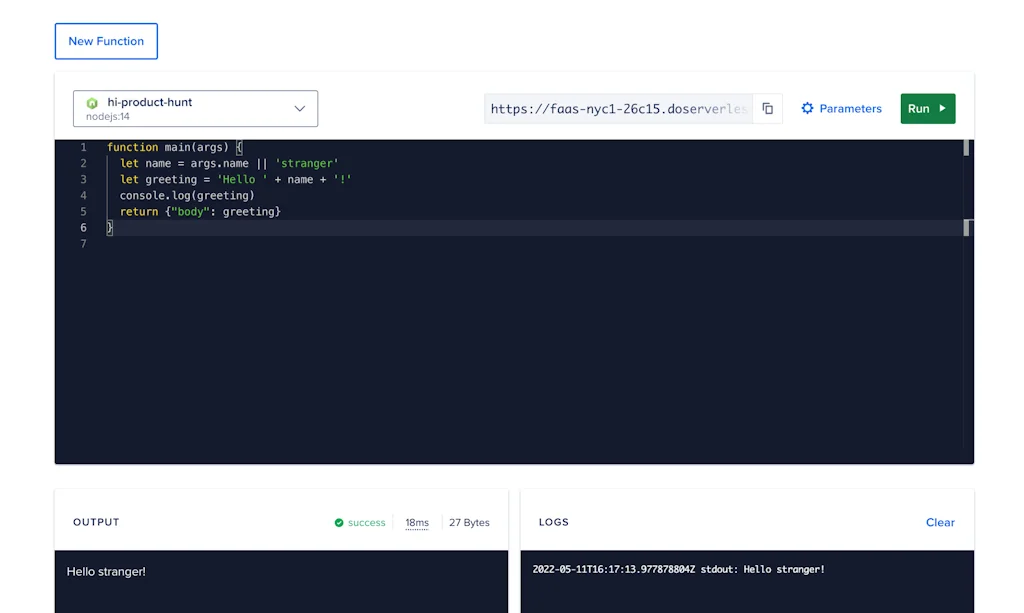Viewport: 1024px width, 613px height.
Task: Open the hi-product-hunt function dropdown
Action: pyautogui.click(x=195, y=108)
